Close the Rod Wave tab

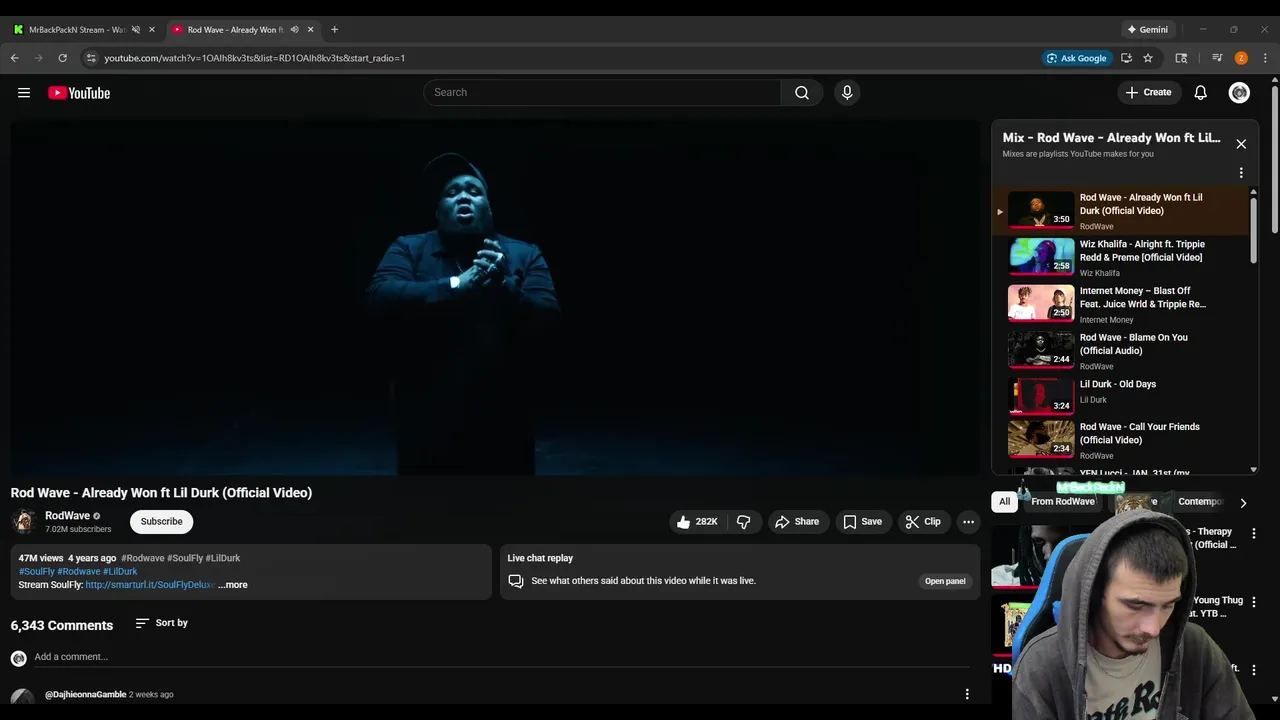pos(310,29)
